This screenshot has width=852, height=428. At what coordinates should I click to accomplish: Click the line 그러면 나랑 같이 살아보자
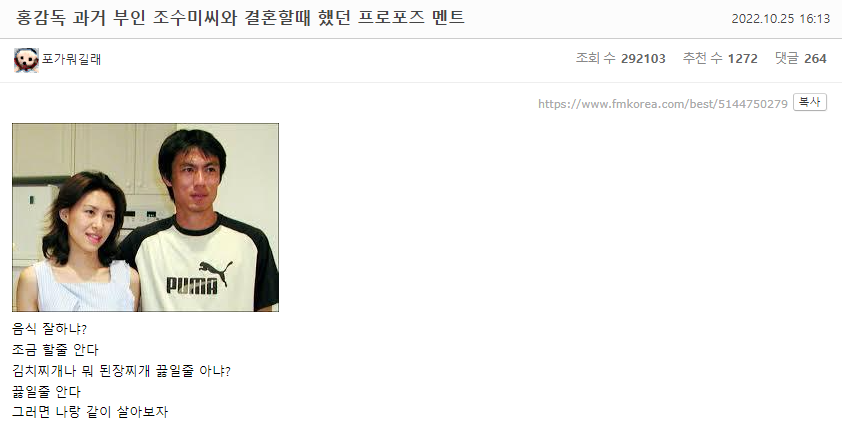coord(90,412)
